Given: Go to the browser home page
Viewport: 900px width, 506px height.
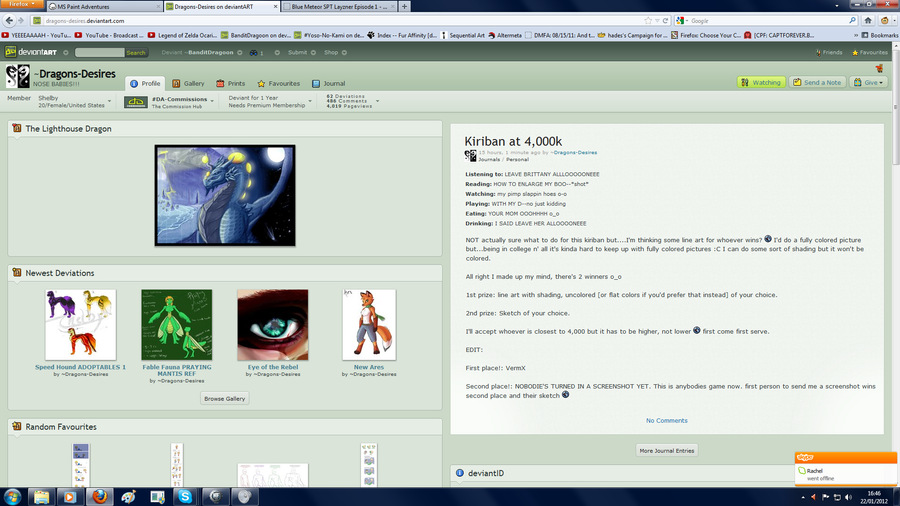Looking at the screenshot, I should (868, 21).
